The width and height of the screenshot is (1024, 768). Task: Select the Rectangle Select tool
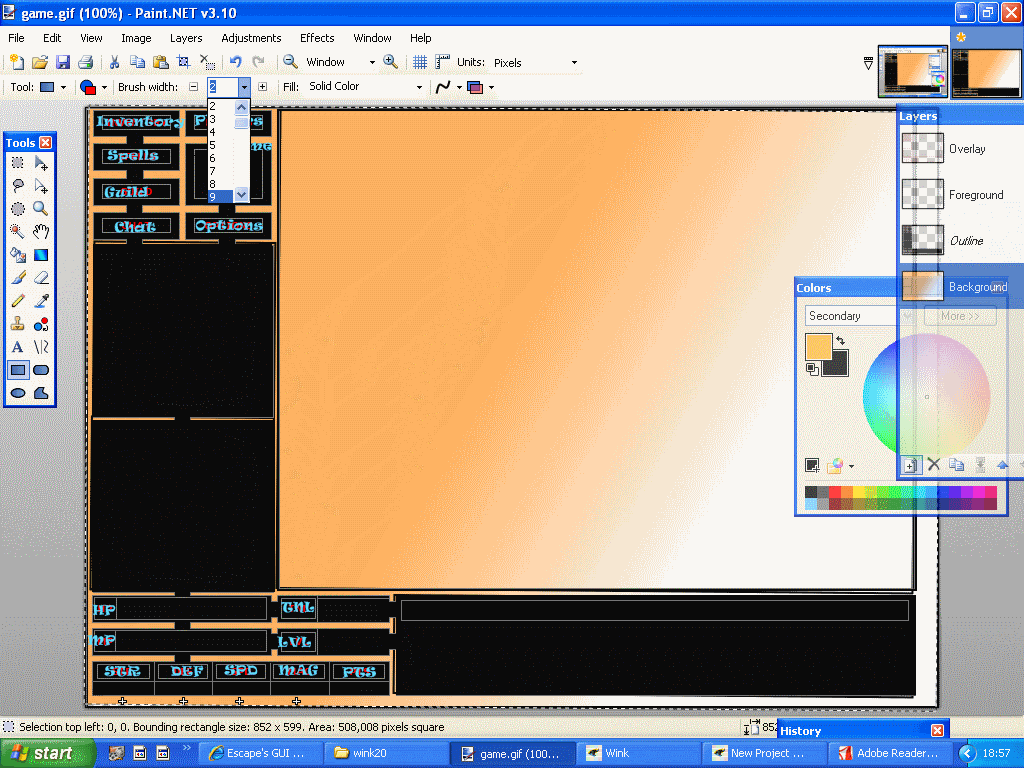coord(18,163)
